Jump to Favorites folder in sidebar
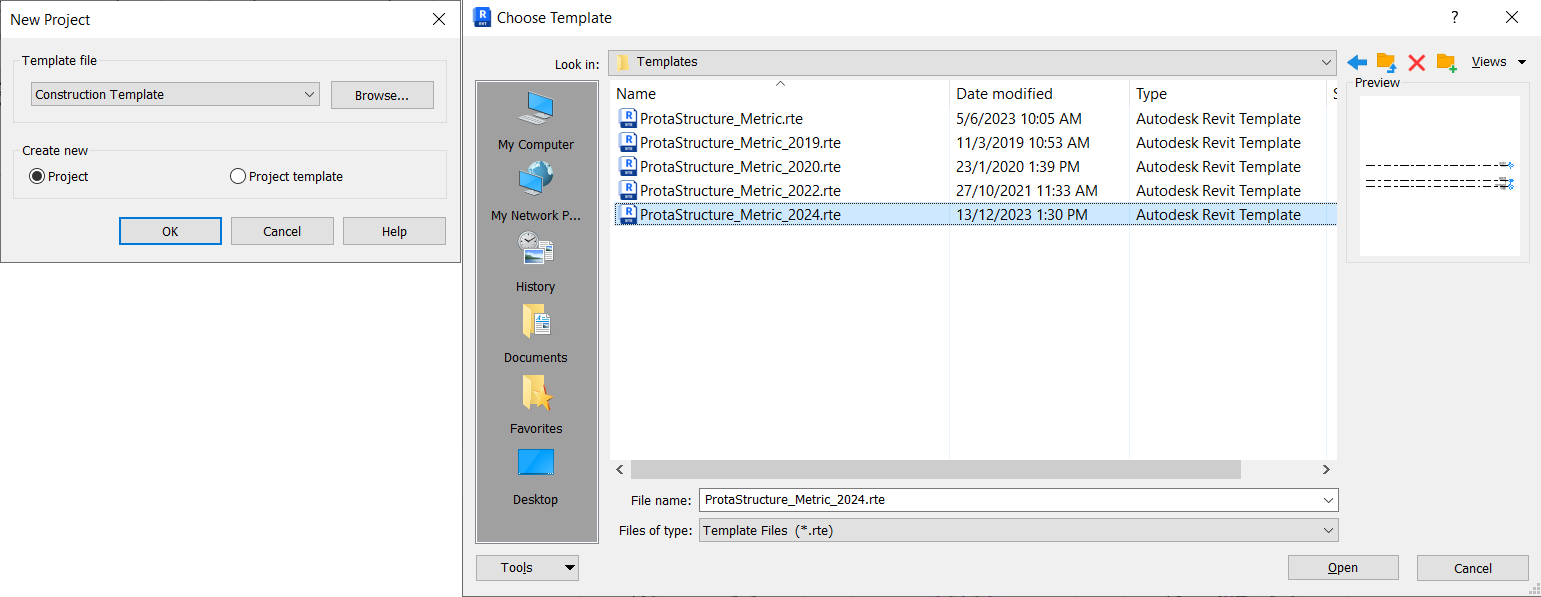The height and width of the screenshot is (597, 1541). pos(535,404)
